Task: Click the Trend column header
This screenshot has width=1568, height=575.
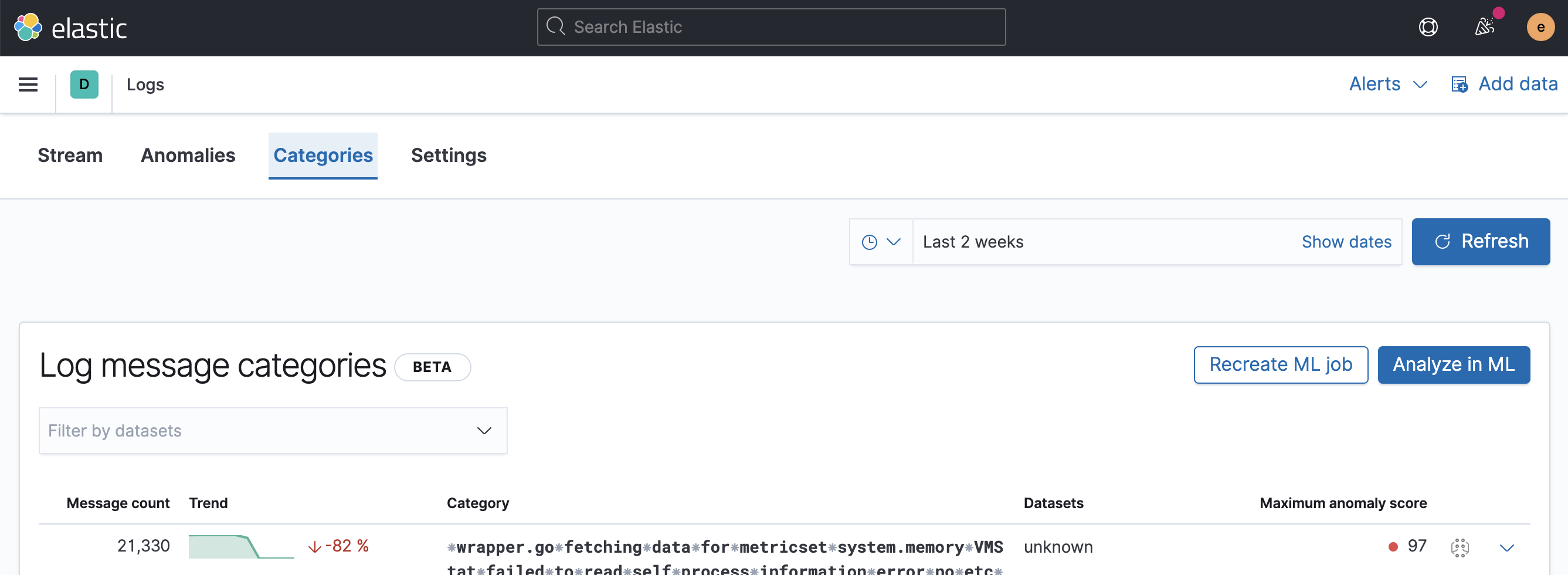Action: 208,503
